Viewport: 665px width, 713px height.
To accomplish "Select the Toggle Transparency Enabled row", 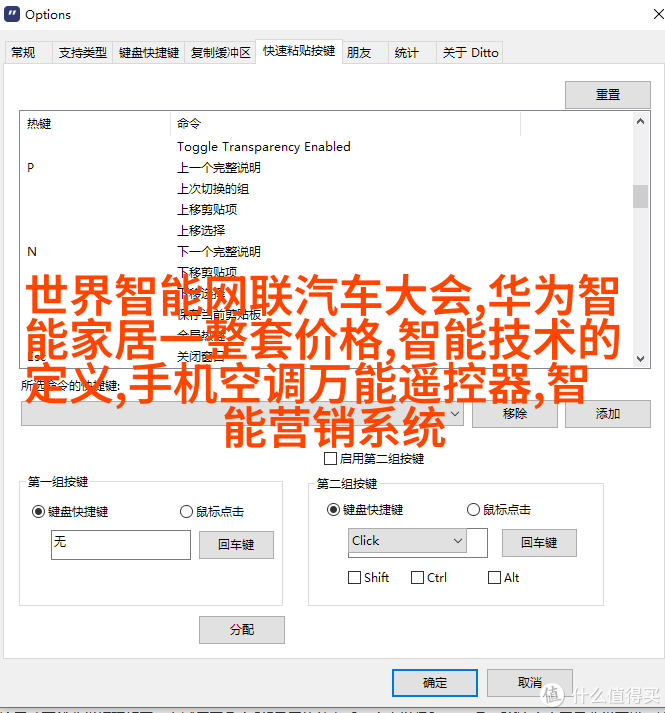I will coord(326,147).
